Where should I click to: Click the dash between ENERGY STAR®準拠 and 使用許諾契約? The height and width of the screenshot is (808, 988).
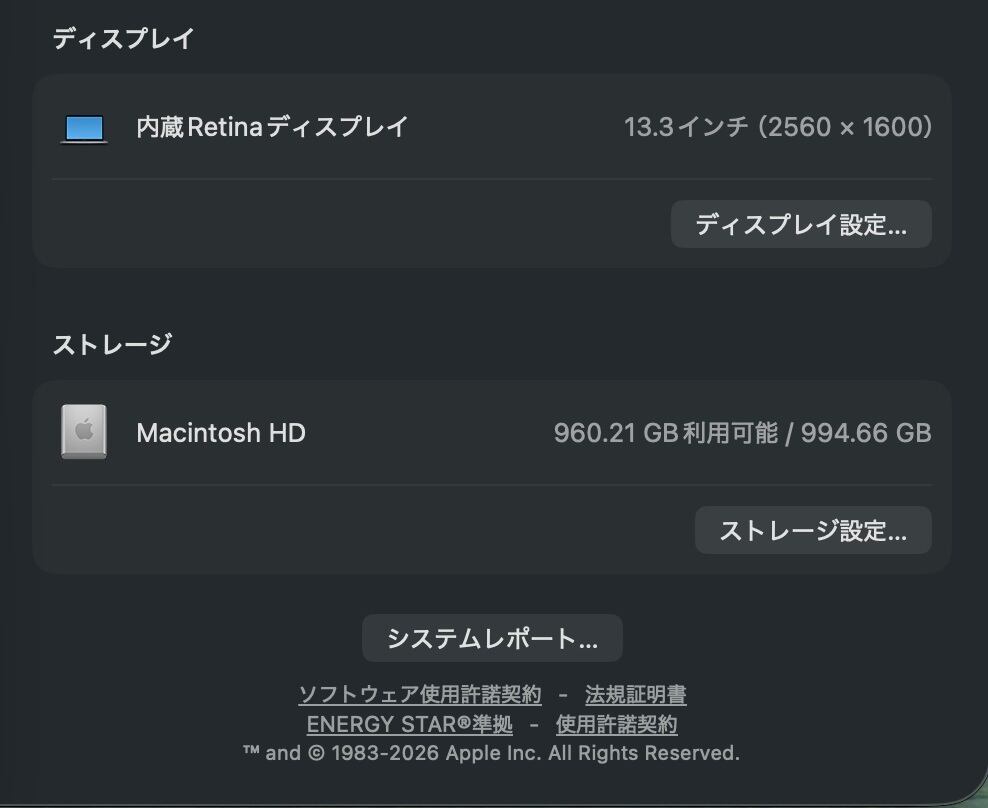[534, 724]
